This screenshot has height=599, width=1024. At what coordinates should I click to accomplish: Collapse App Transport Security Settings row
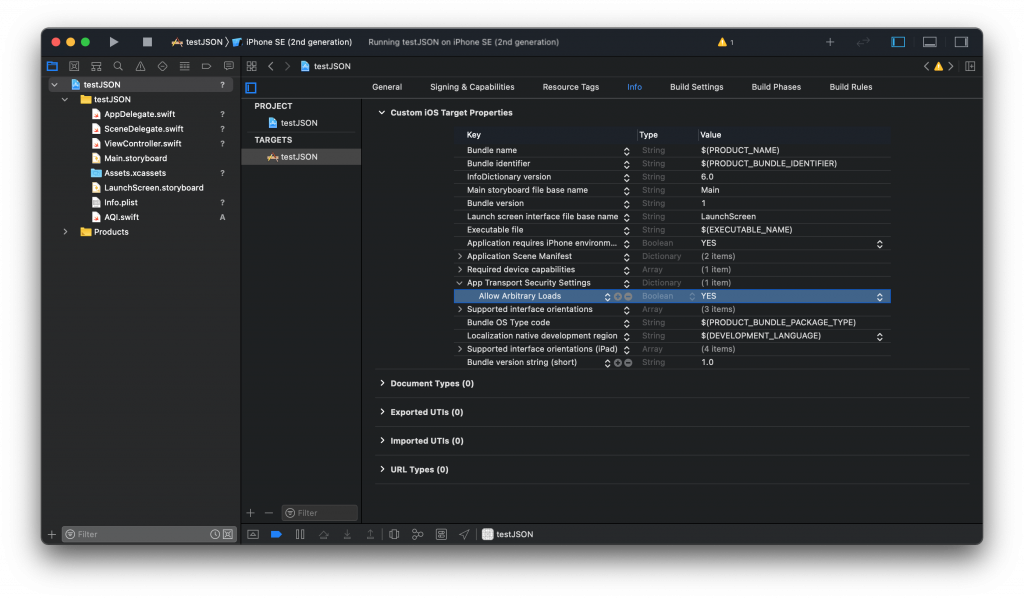coord(460,283)
